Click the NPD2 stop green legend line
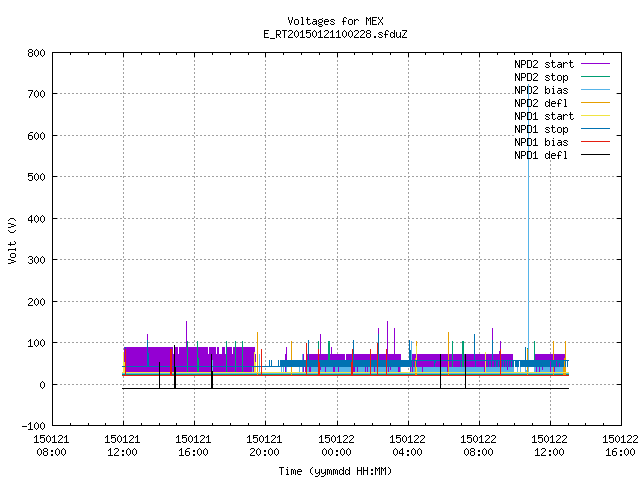The width and height of the screenshot is (640, 480). click(x=595, y=77)
